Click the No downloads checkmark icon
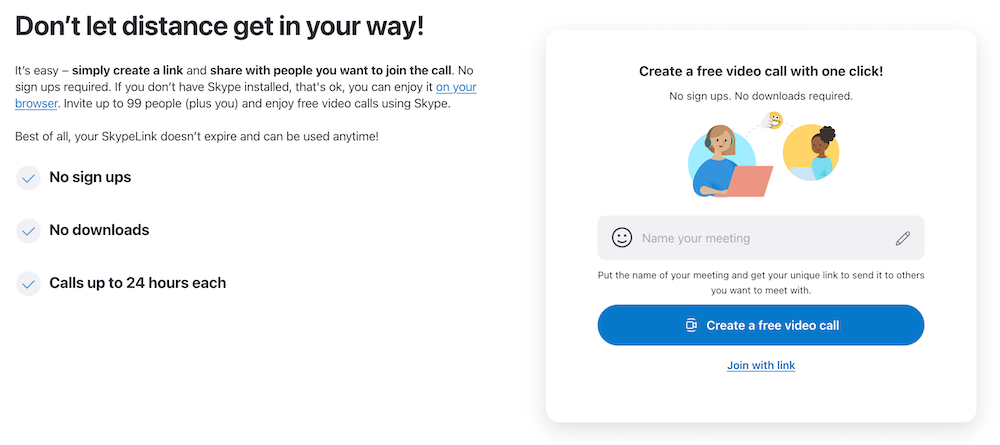The width and height of the screenshot is (1000, 445). click(x=28, y=231)
